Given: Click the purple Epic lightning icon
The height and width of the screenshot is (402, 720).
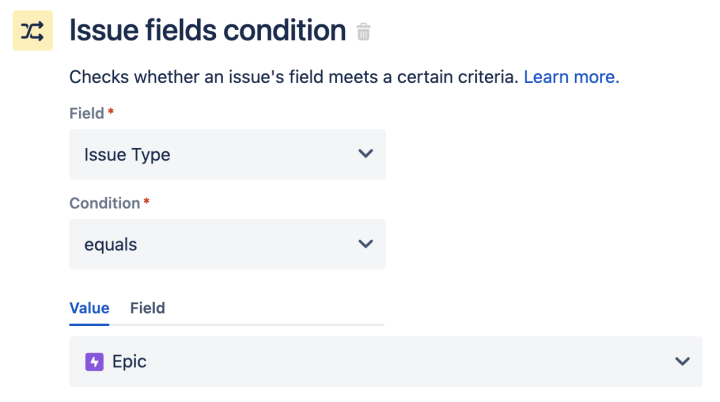Looking at the screenshot, I should tap(94, 362).
